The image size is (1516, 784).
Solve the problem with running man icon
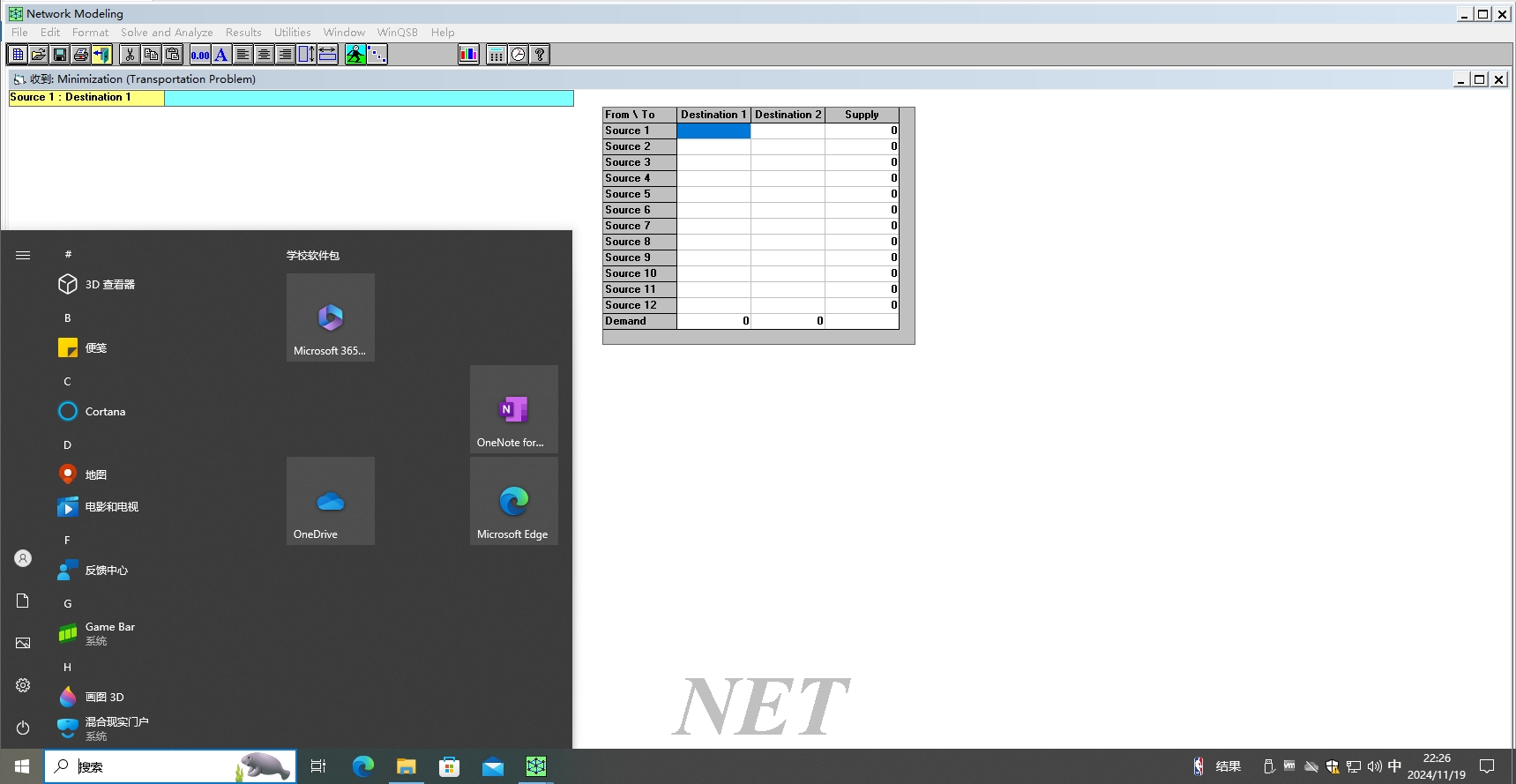355,55
